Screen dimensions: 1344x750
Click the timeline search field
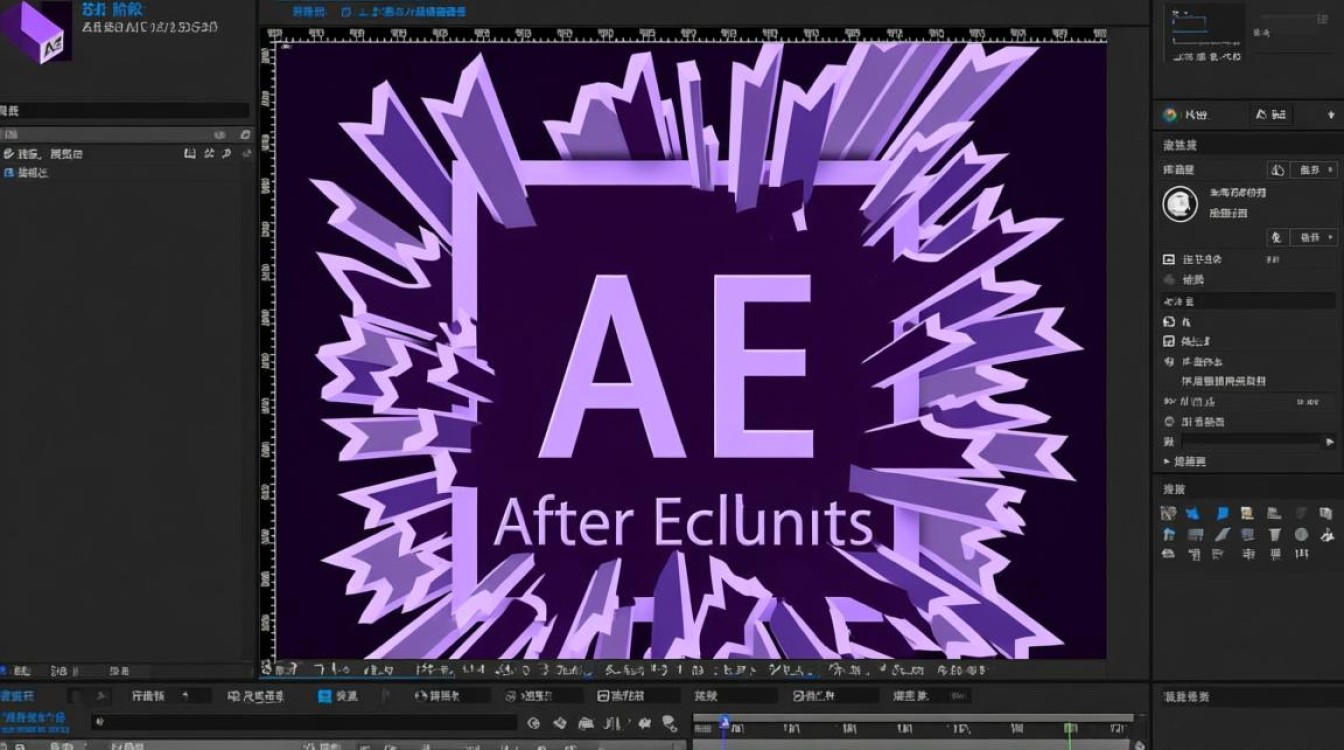pyautogui.click(x=303, y=722)
